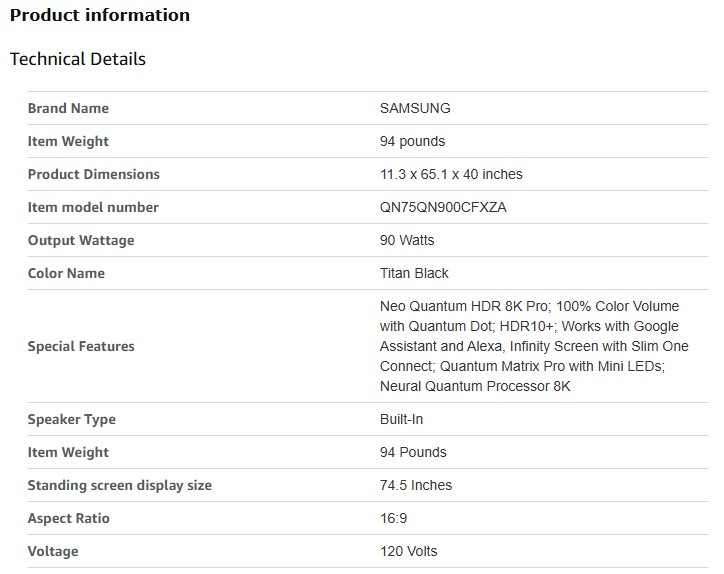Click the 74.5 Inches value
724x574 pixels.
click(416, 485)
